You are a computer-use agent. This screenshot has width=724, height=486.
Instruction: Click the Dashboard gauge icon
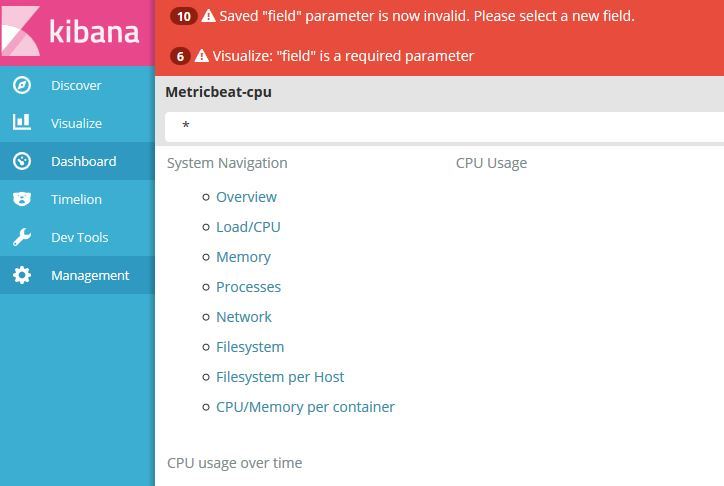tap(22, 161)
